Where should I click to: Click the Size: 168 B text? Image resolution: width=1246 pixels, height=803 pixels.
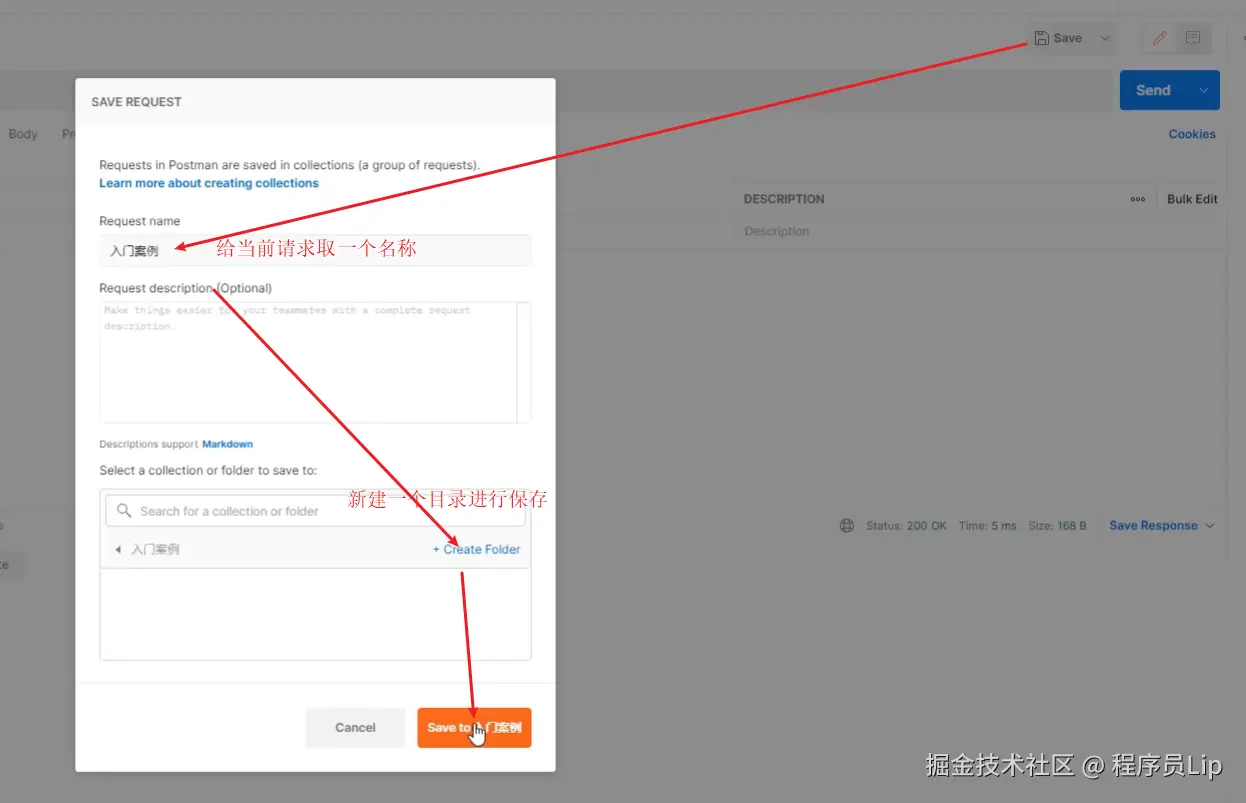pos(1057,525)
